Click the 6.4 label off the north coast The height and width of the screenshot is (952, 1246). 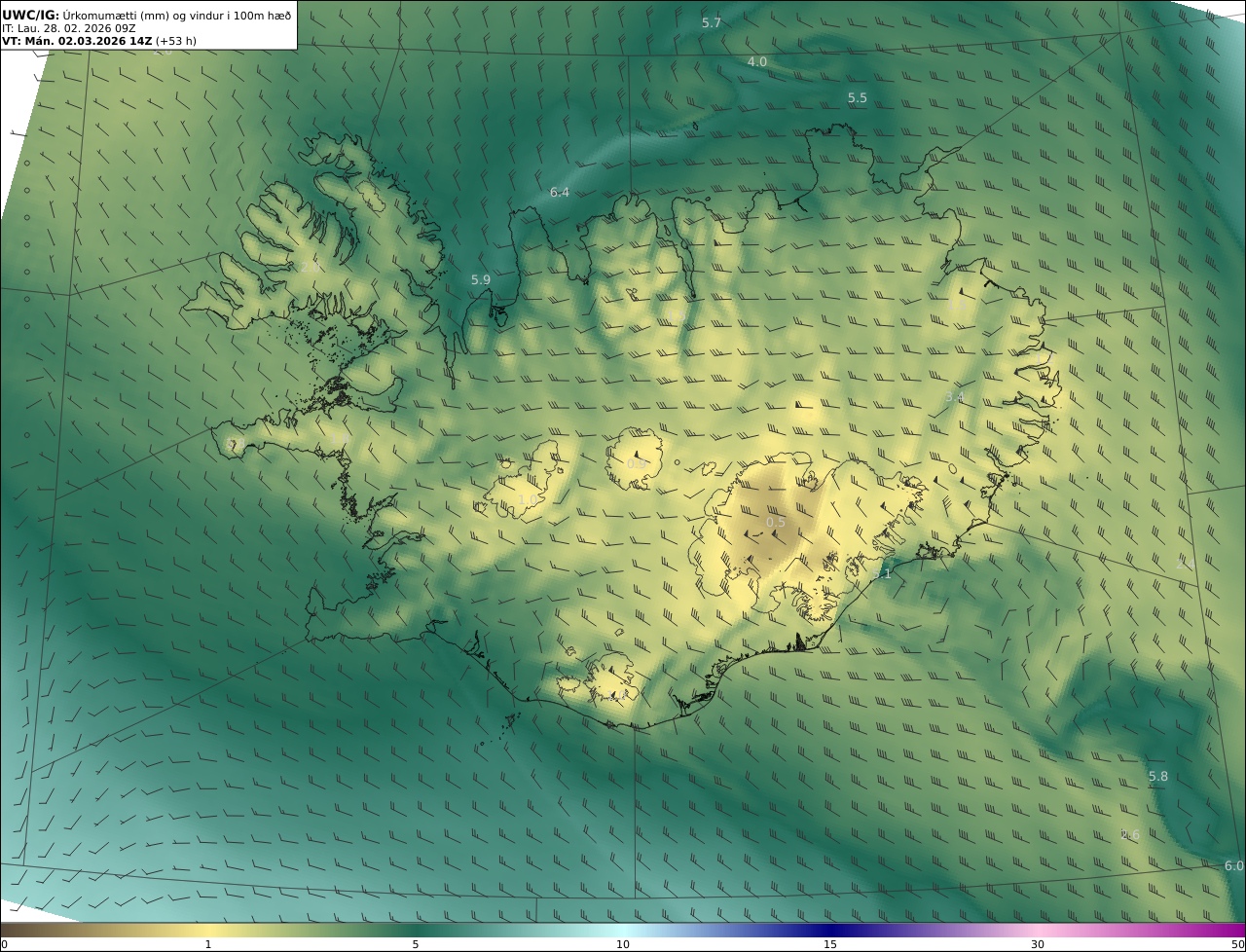point(560,193)
